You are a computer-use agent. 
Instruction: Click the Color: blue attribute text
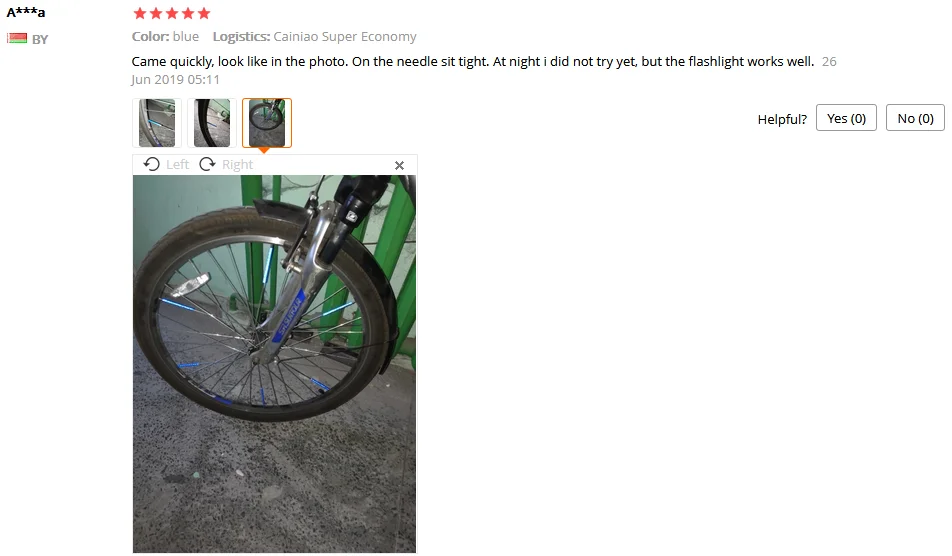click(x=165, y=36)
